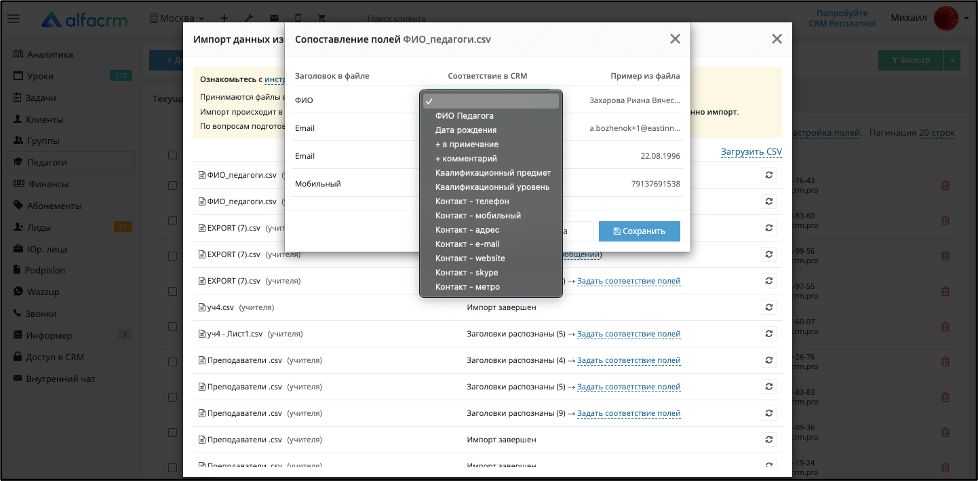Viewport: 979px width, 481px height.
Task: Open the Москва branch dropdown
Action: click(x=178, y=19)
